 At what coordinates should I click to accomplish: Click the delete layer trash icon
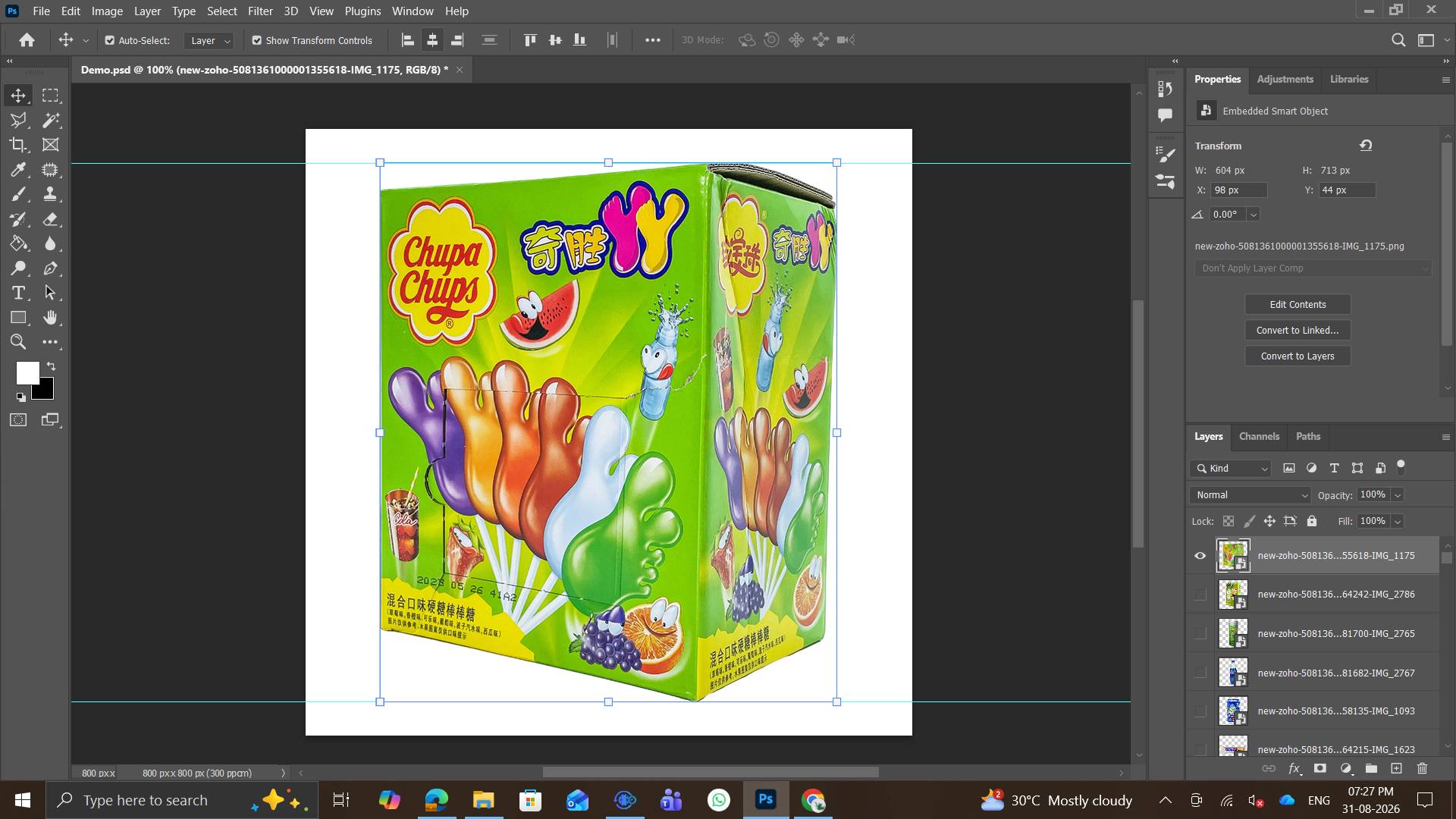click(1422, 768)
